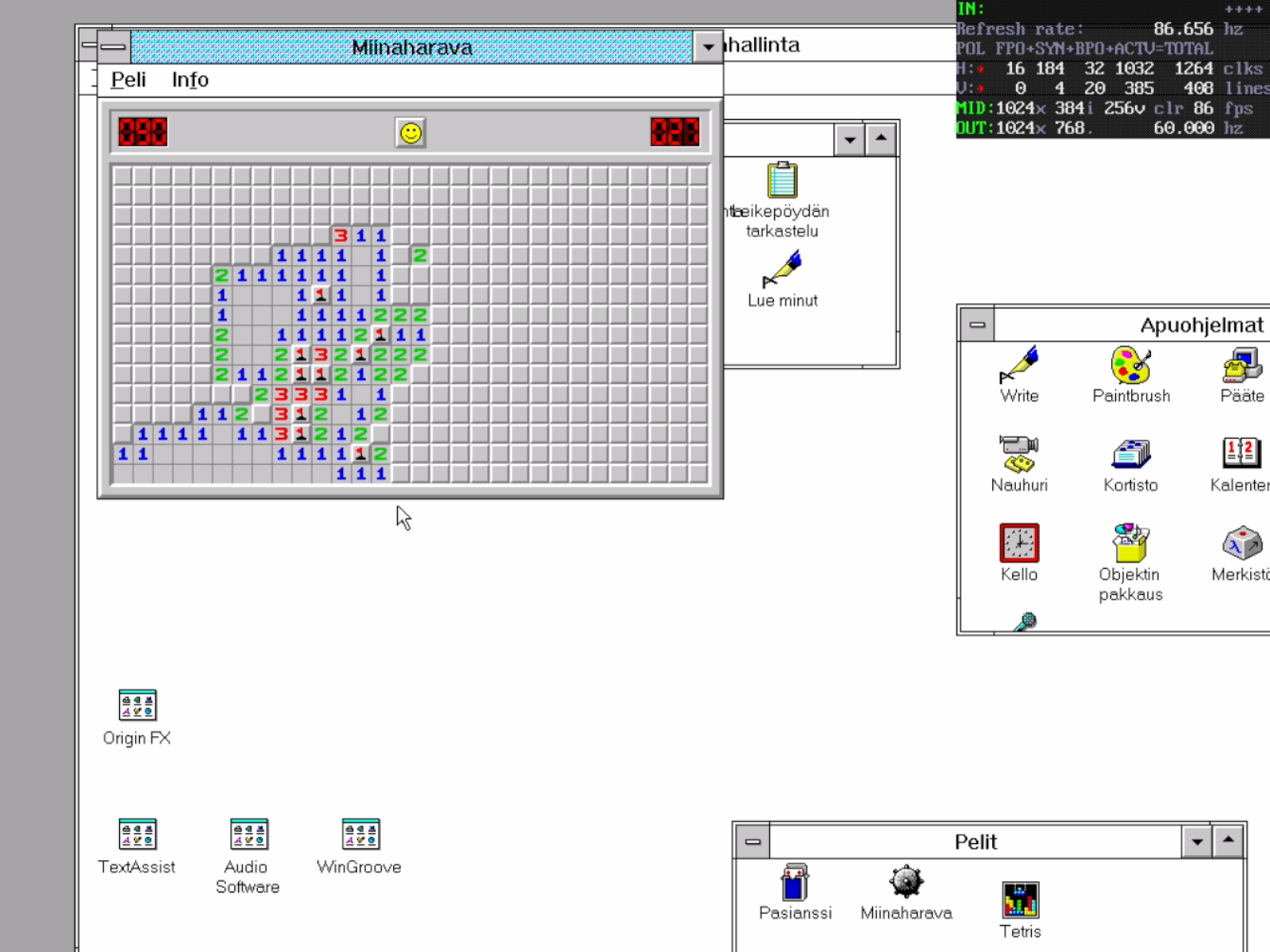Viewport: 1270px width, 952px height.
Task: Open the WinGroove program group
Action: 360,835
